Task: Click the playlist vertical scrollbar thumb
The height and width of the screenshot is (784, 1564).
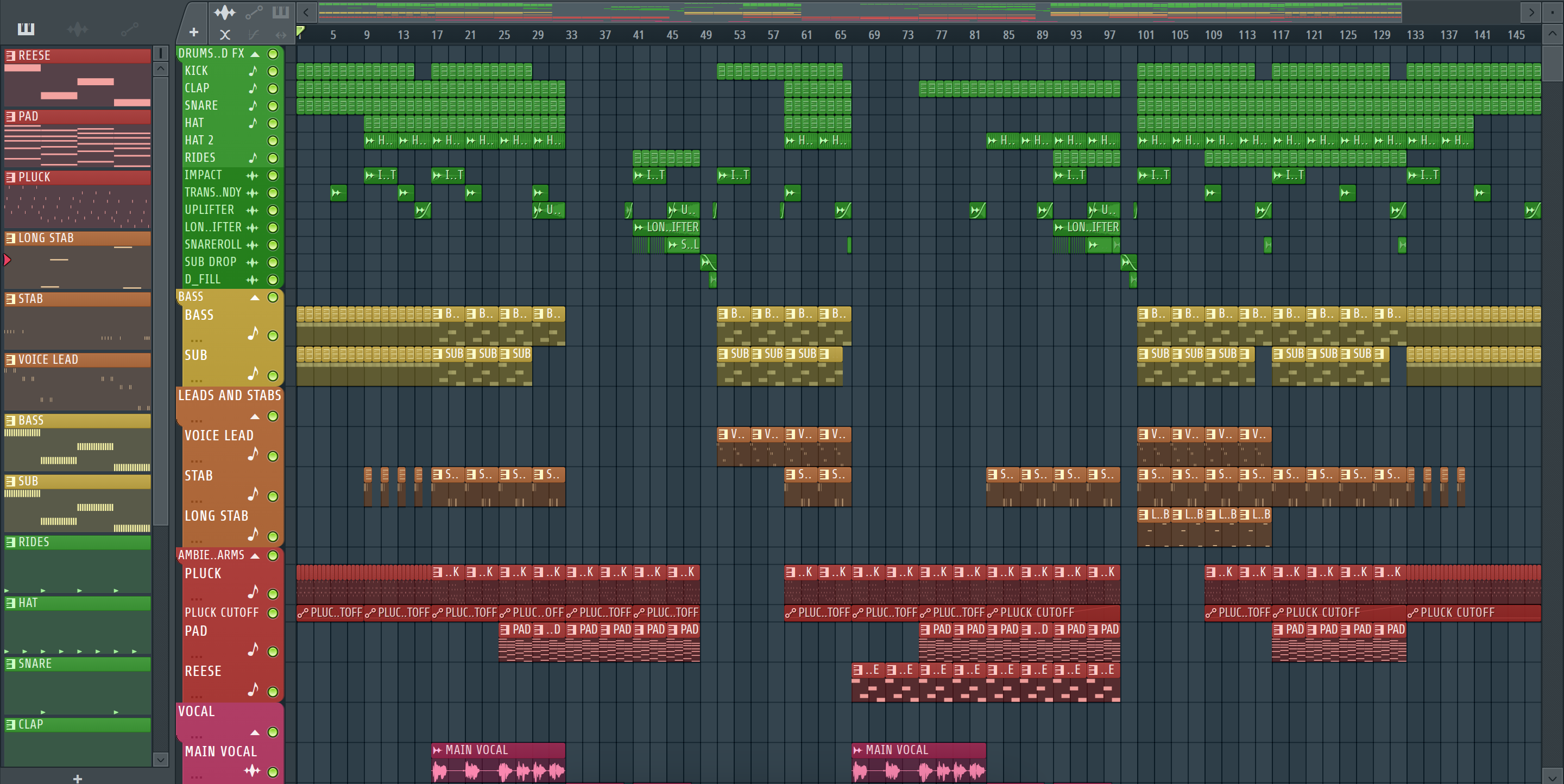Action: pos(1553,63)
